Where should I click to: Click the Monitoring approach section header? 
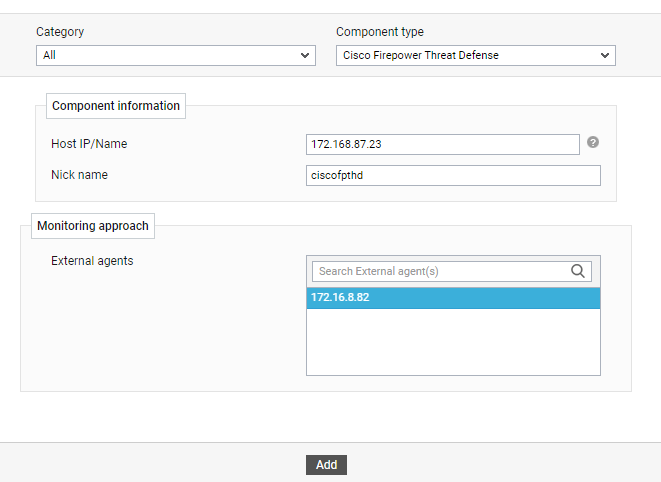(93, 226)
